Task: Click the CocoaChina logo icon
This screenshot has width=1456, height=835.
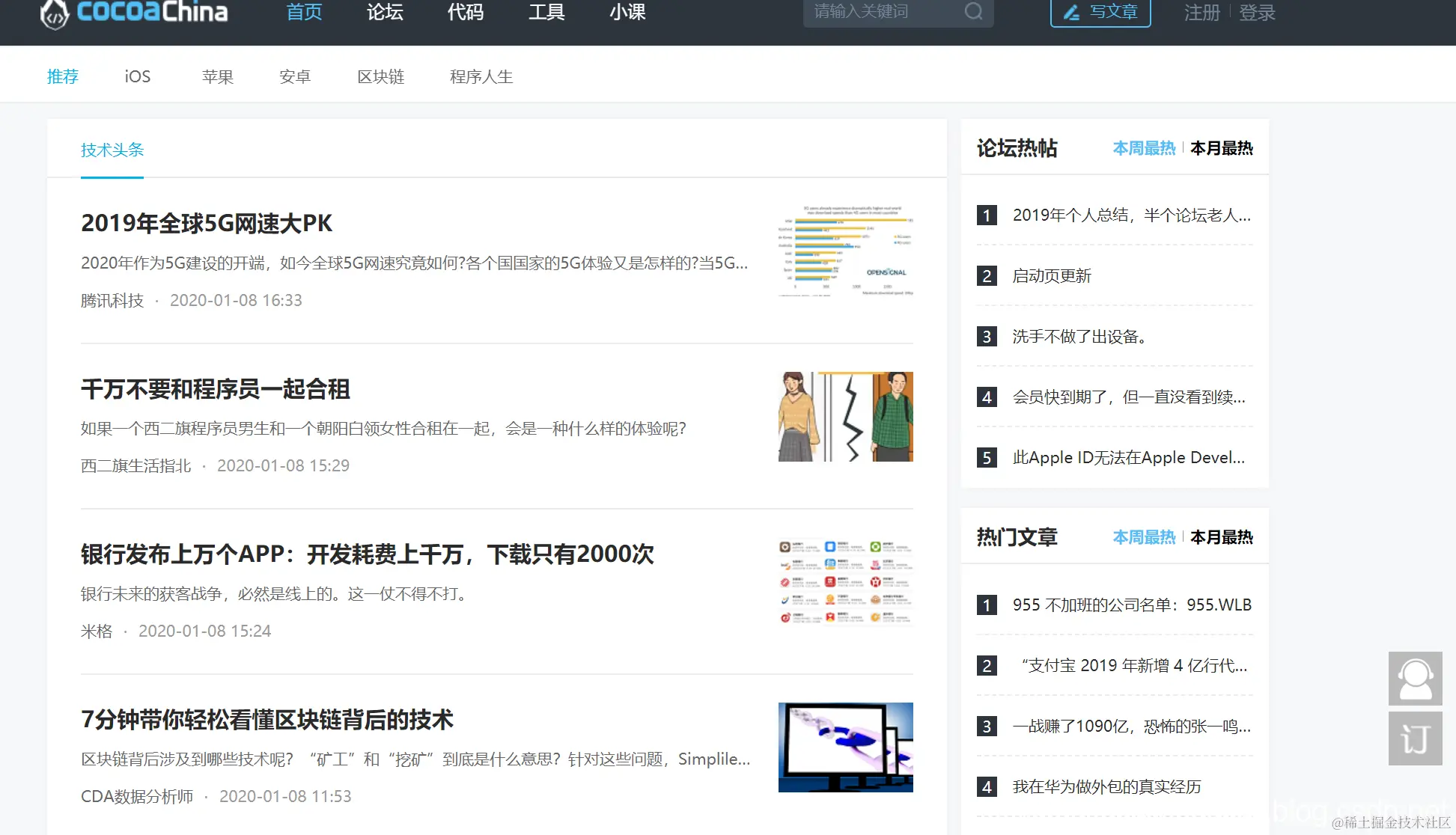Action: pos(52,13)
